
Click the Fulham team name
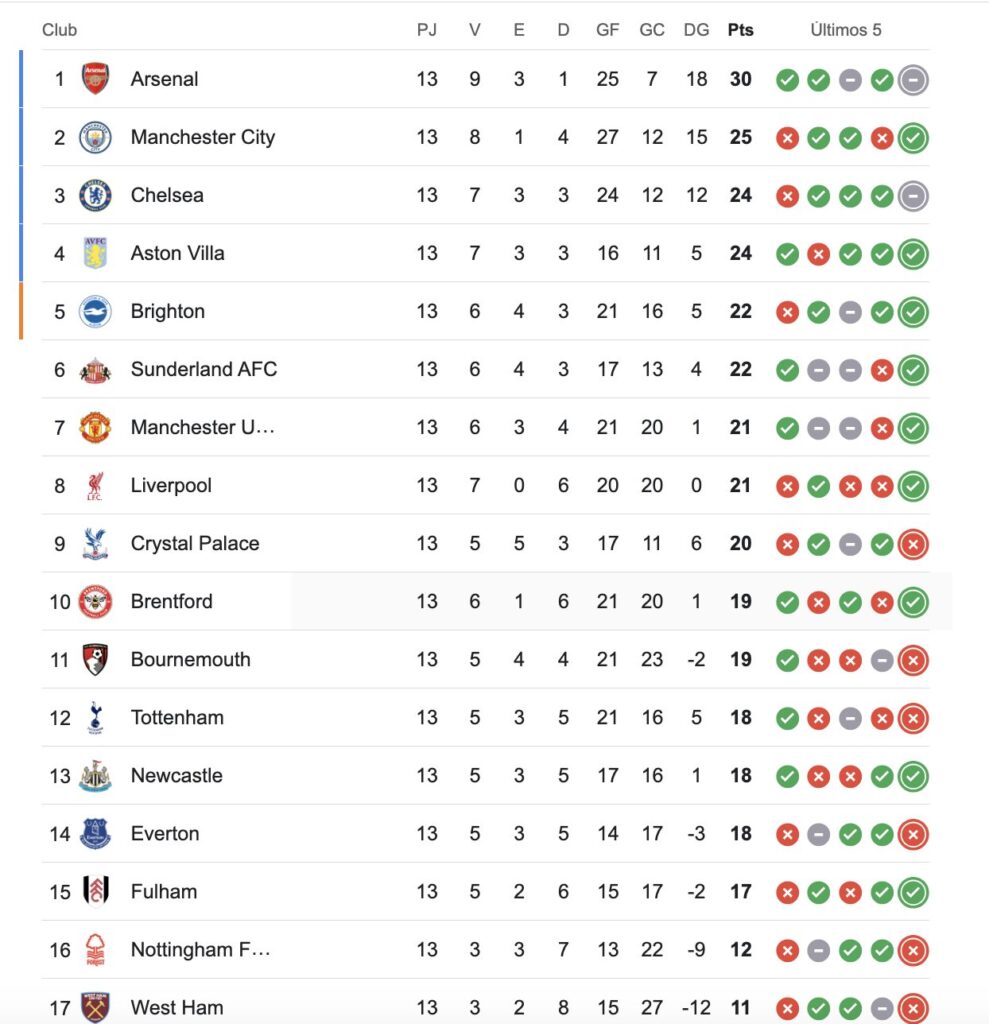[164, 891]
